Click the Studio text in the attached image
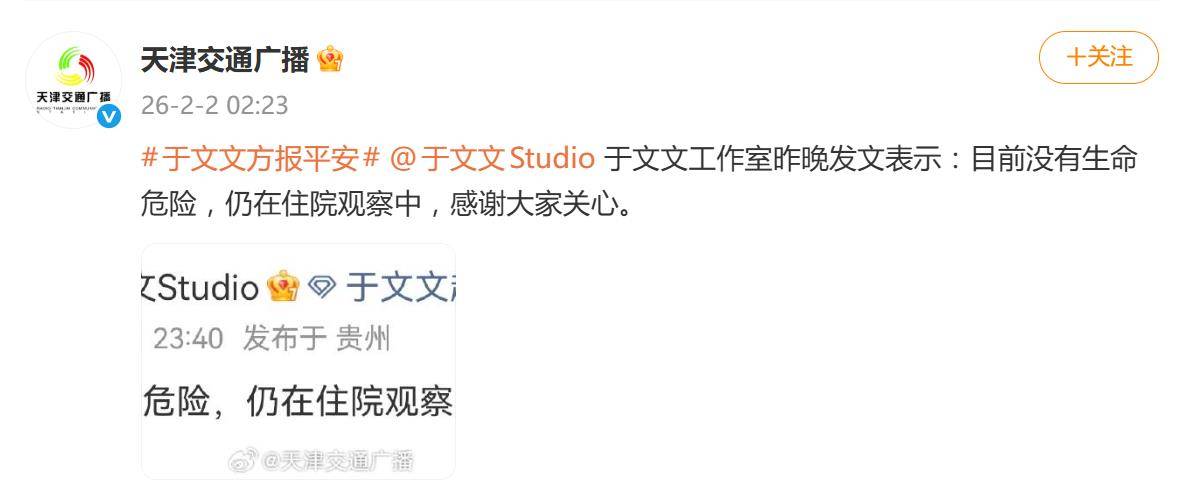The width and height of the screenshot is (1187, 498). click(x=209, y=288)
